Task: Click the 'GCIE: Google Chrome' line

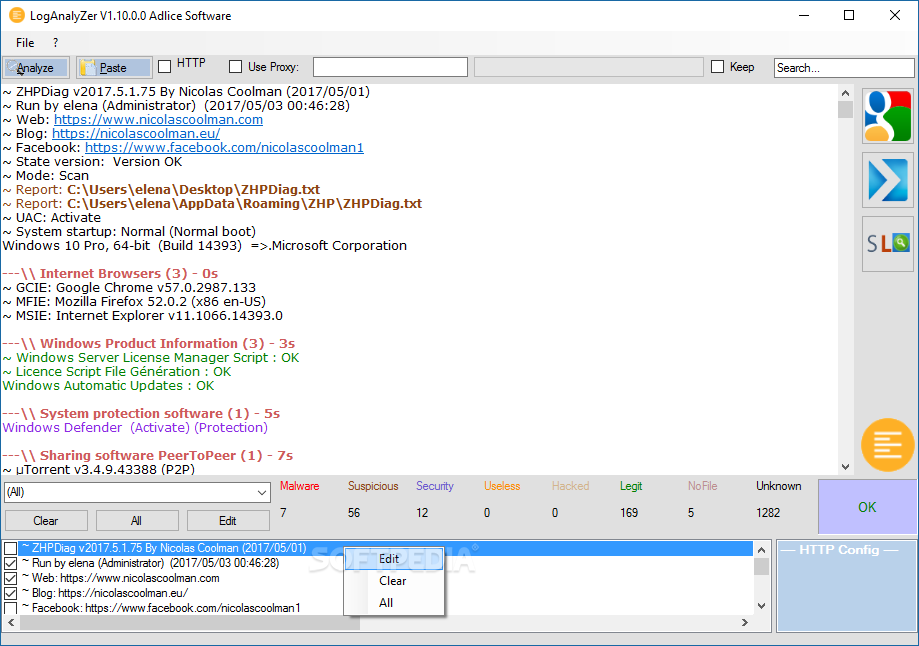Action: click(129, 288)
